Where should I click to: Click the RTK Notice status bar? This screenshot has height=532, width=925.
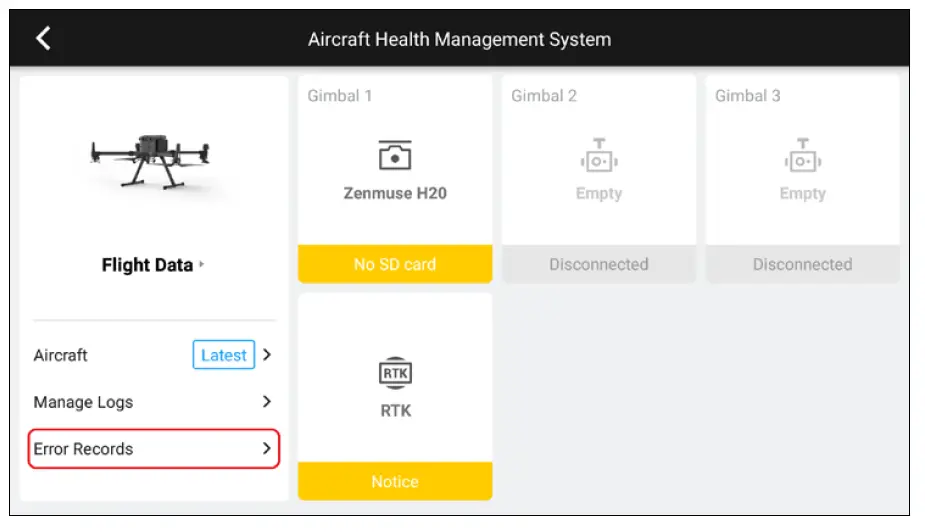click(x=395, y=481)
